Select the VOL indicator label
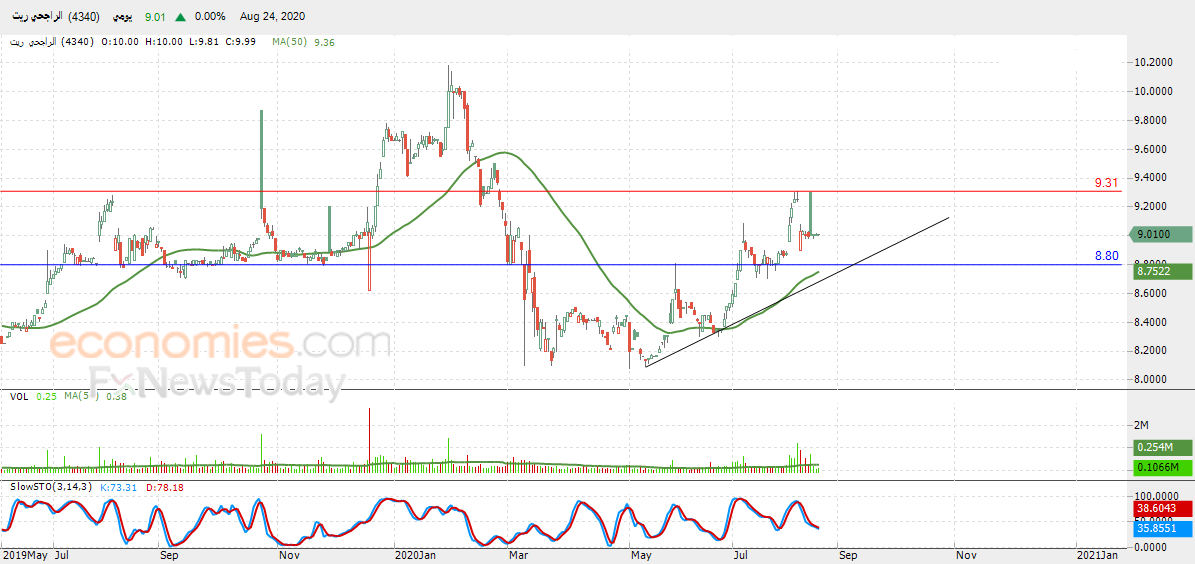1195x564 pixels. tap(19, 396)
